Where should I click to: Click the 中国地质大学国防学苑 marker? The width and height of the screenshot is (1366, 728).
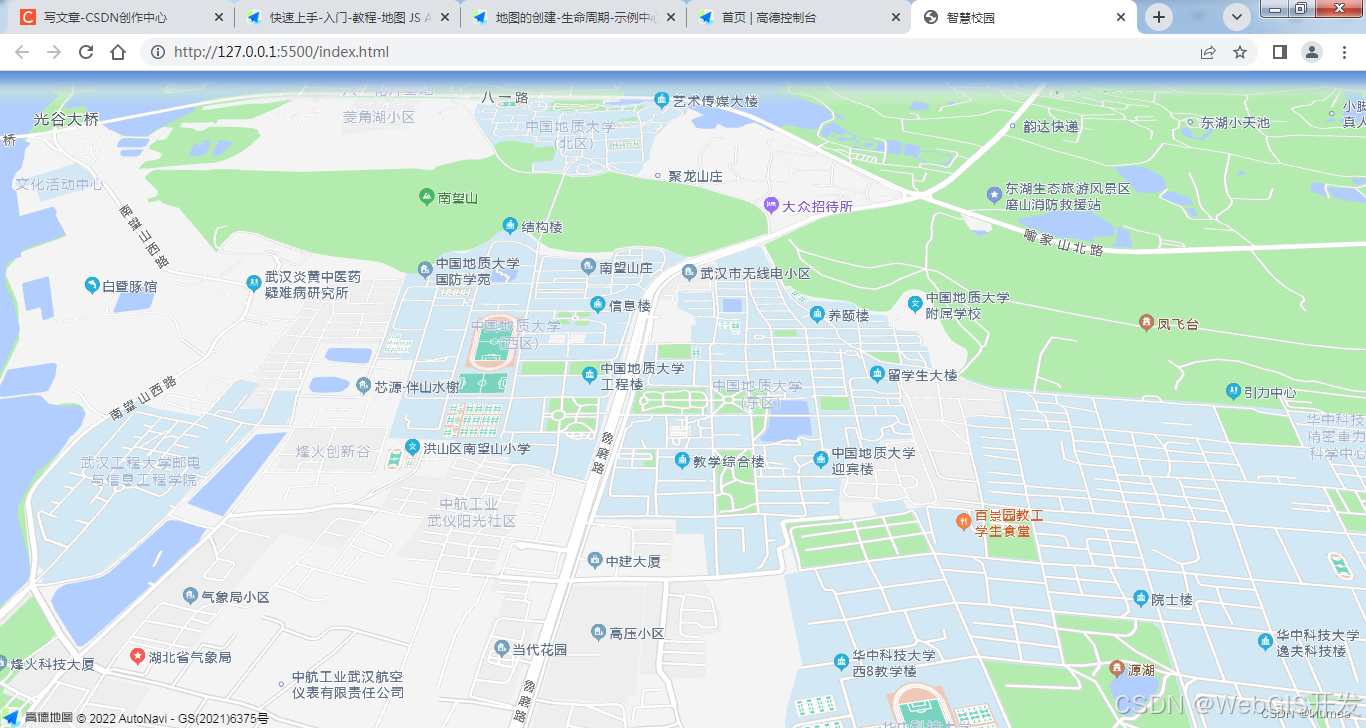(424, 269)
